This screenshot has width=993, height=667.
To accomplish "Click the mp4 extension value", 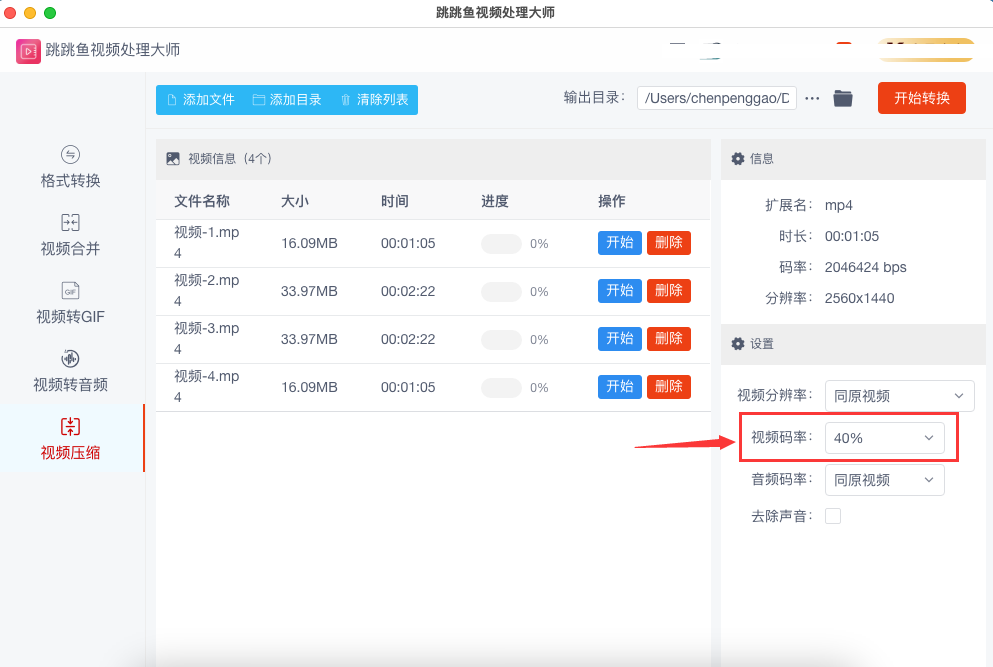I will click(x=838, y=205).
